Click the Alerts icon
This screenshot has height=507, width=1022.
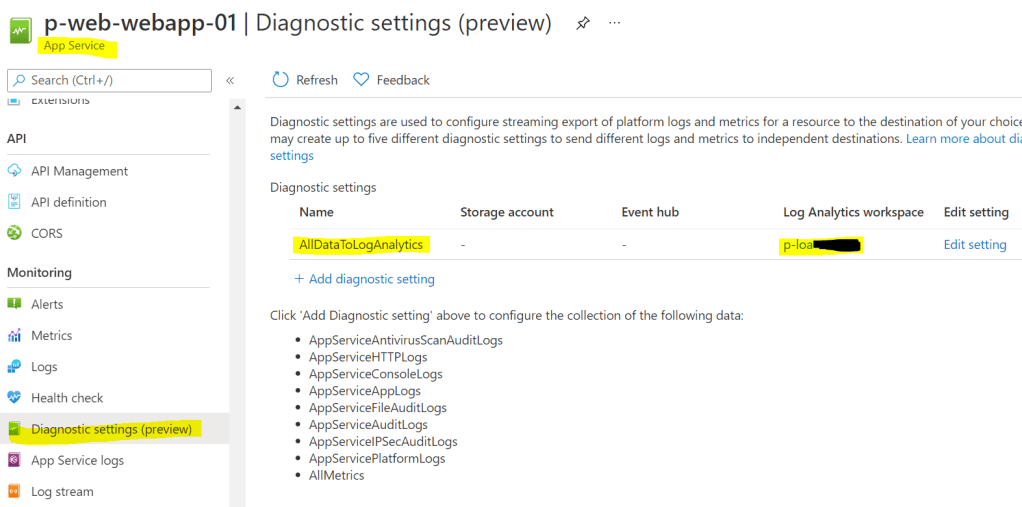click(15, 304)
